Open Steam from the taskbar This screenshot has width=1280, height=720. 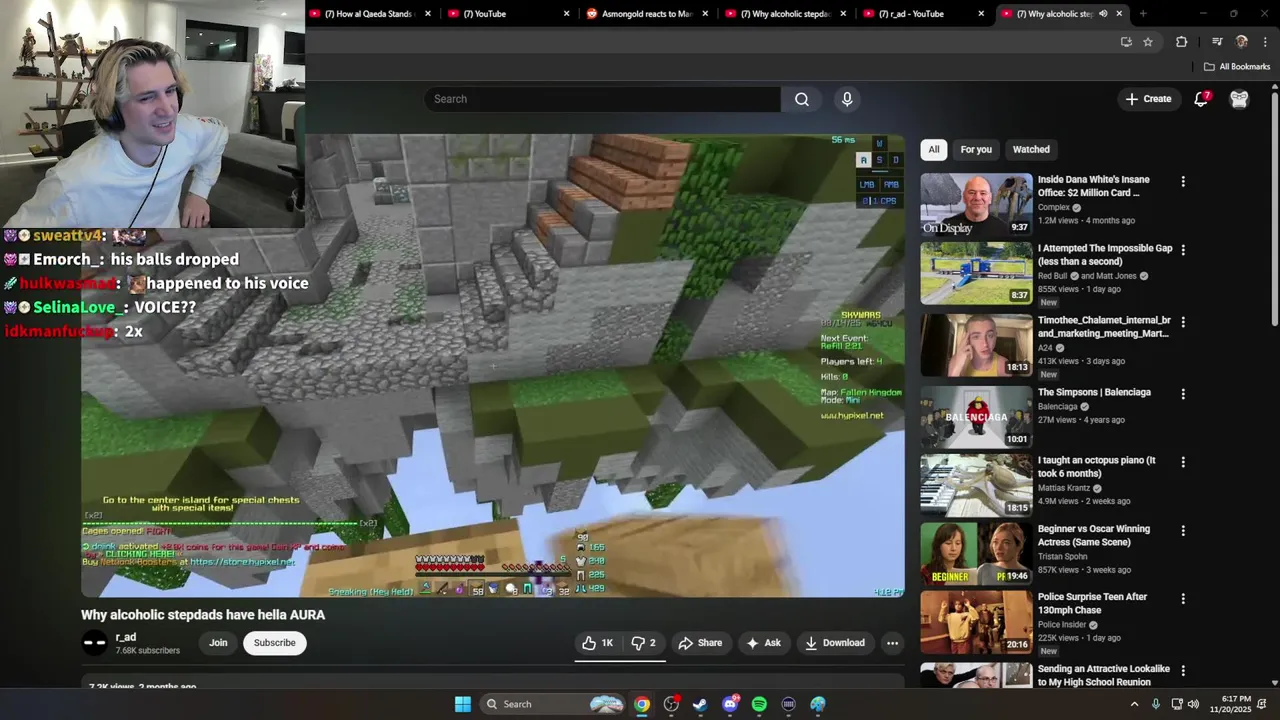pos(700,704)
